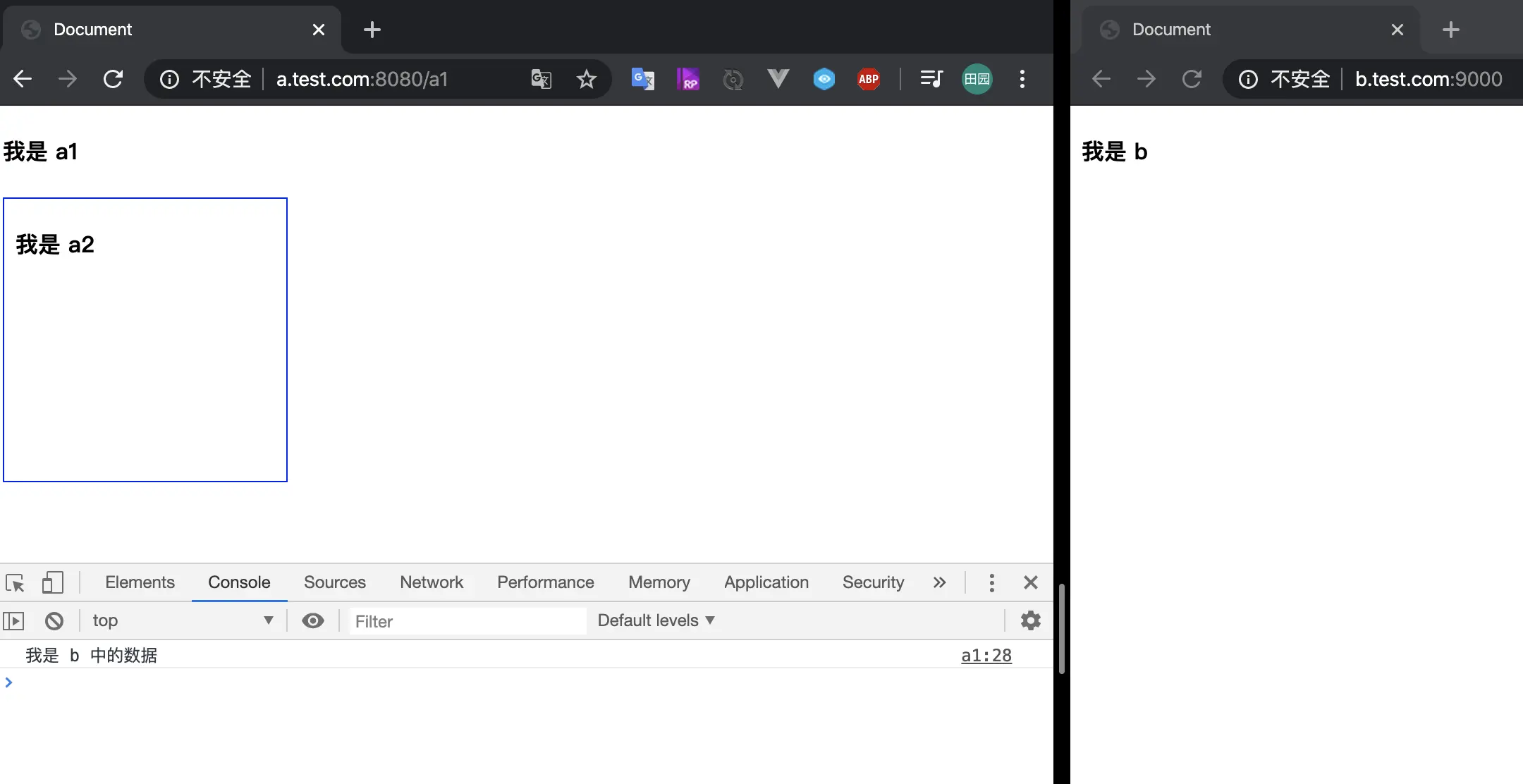Click the Google Translate extension icon
This screenshot has height=784, width=1523.
coord(642,79)
